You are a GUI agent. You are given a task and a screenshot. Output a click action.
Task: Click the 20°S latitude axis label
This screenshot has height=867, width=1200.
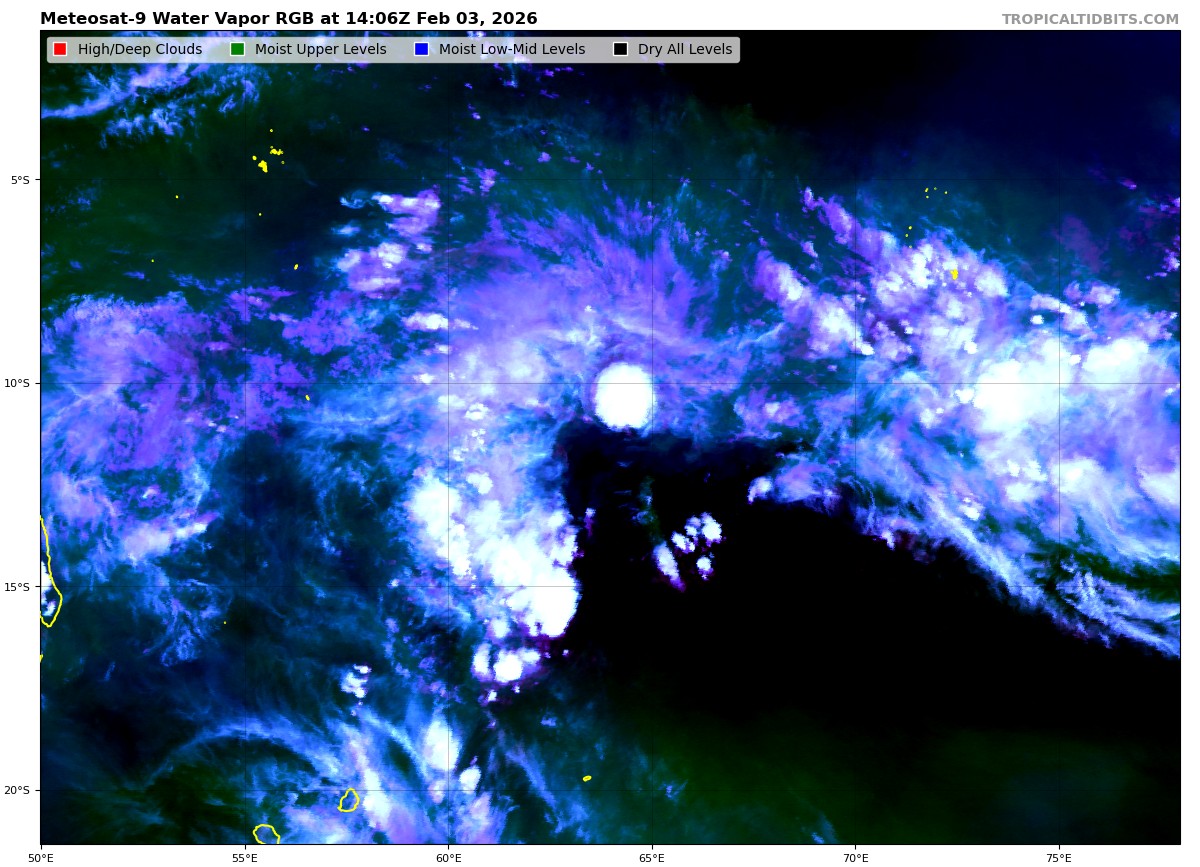(20, 790)
